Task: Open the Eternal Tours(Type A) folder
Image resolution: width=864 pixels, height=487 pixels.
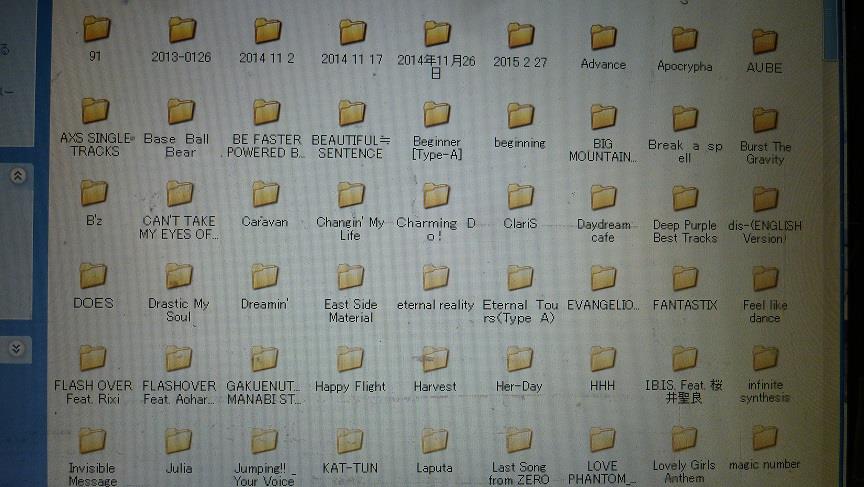Action: coord(520,278)
